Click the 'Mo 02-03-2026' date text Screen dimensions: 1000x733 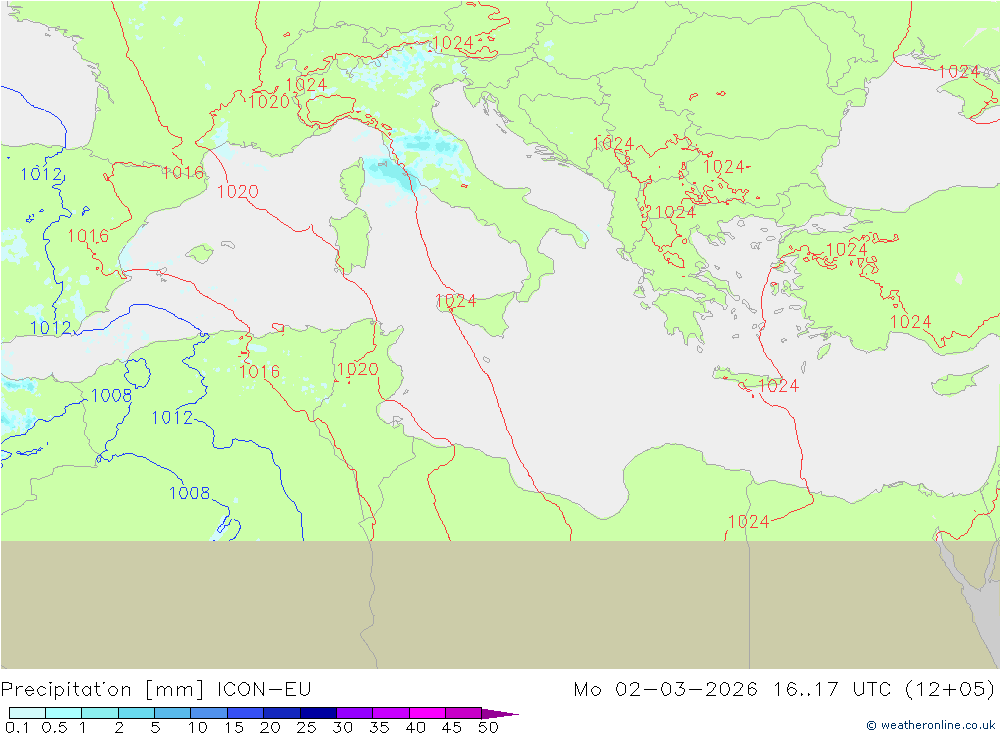(665, 690)
